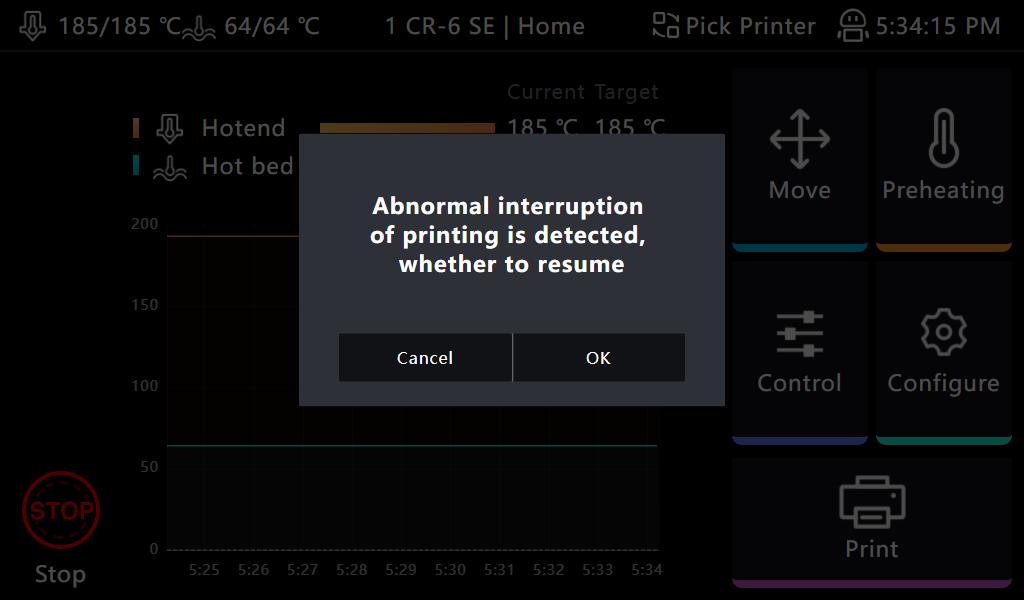Tap the 185/185 °C hotend temperature readout

(119, 26)
